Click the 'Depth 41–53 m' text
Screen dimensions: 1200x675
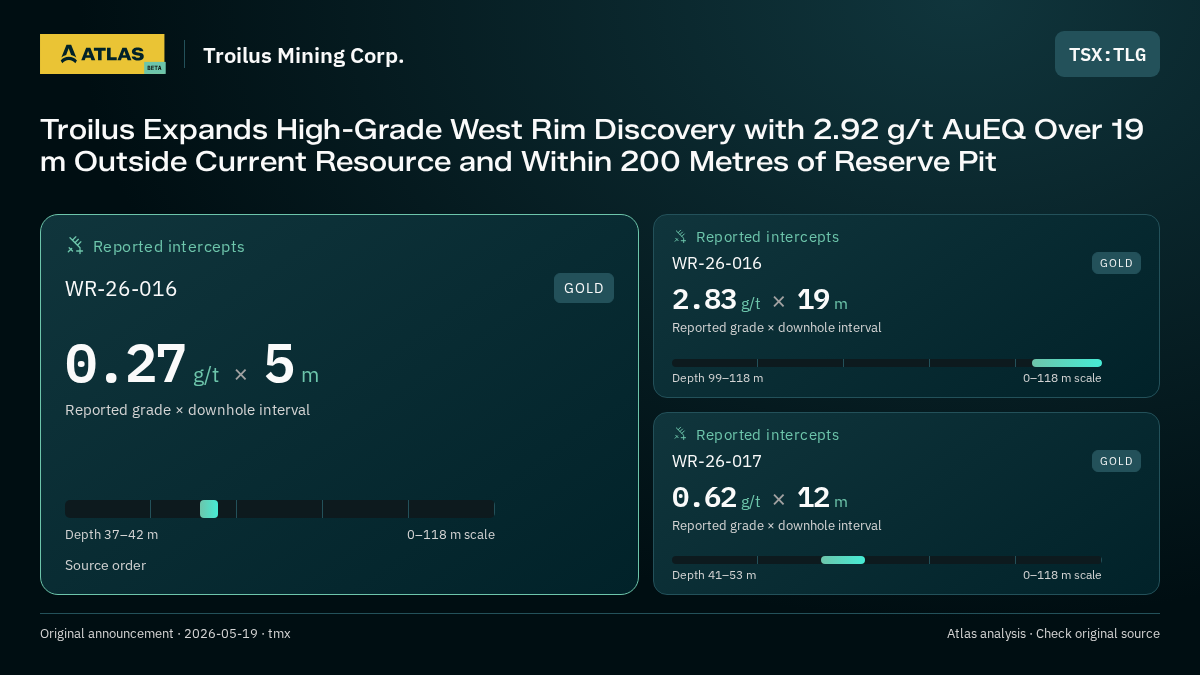714,575
